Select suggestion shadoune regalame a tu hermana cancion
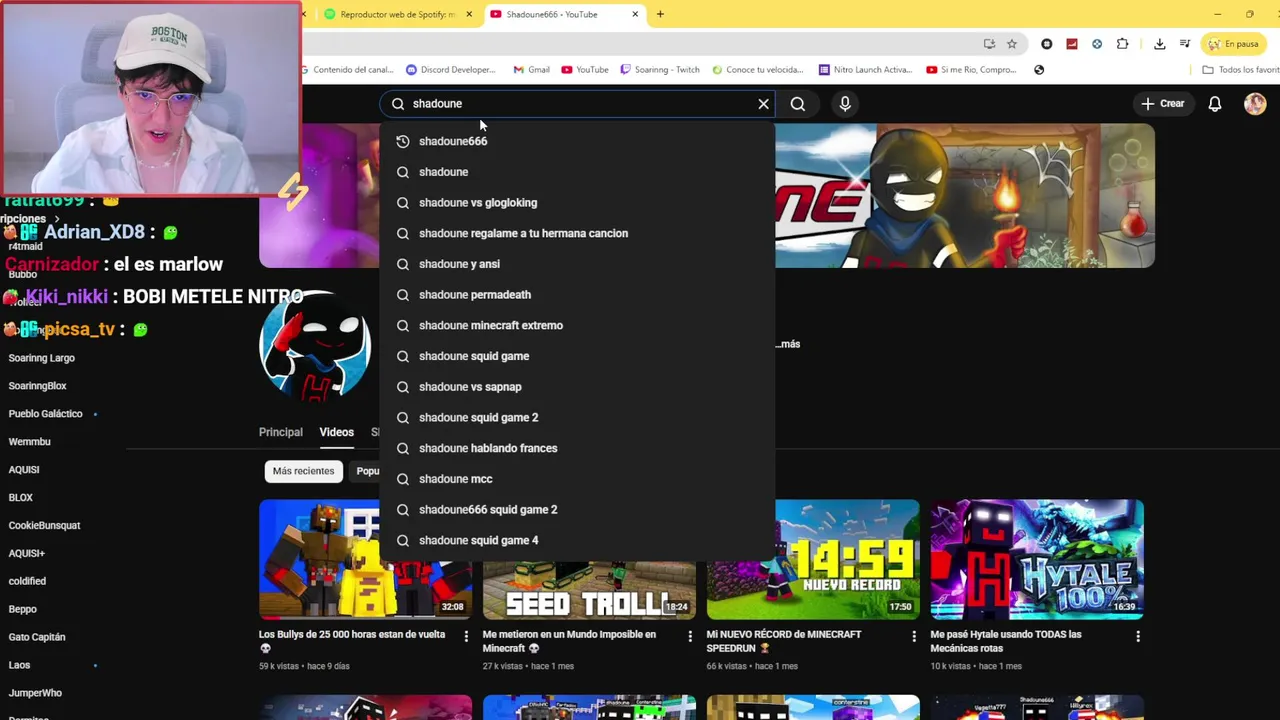The width and height of the screenshot is (1280, 720). coord(577,233)
